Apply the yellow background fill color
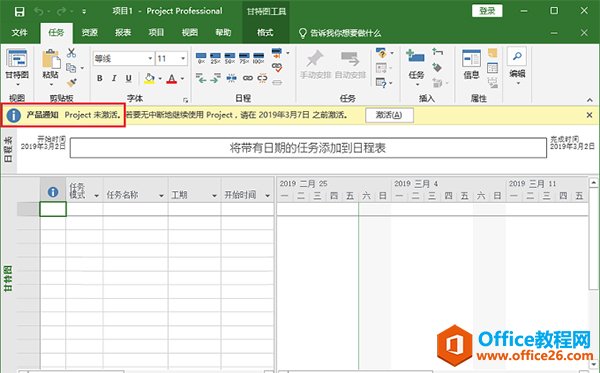The height and width of the screenshot is (373, 600). (x=149, y=78)
